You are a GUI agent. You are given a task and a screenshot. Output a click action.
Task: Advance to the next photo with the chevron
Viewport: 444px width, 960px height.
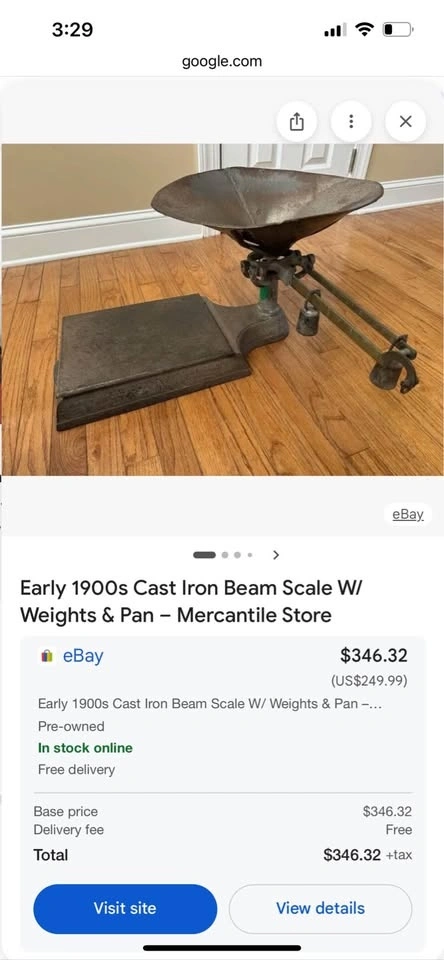pos(276,555)
